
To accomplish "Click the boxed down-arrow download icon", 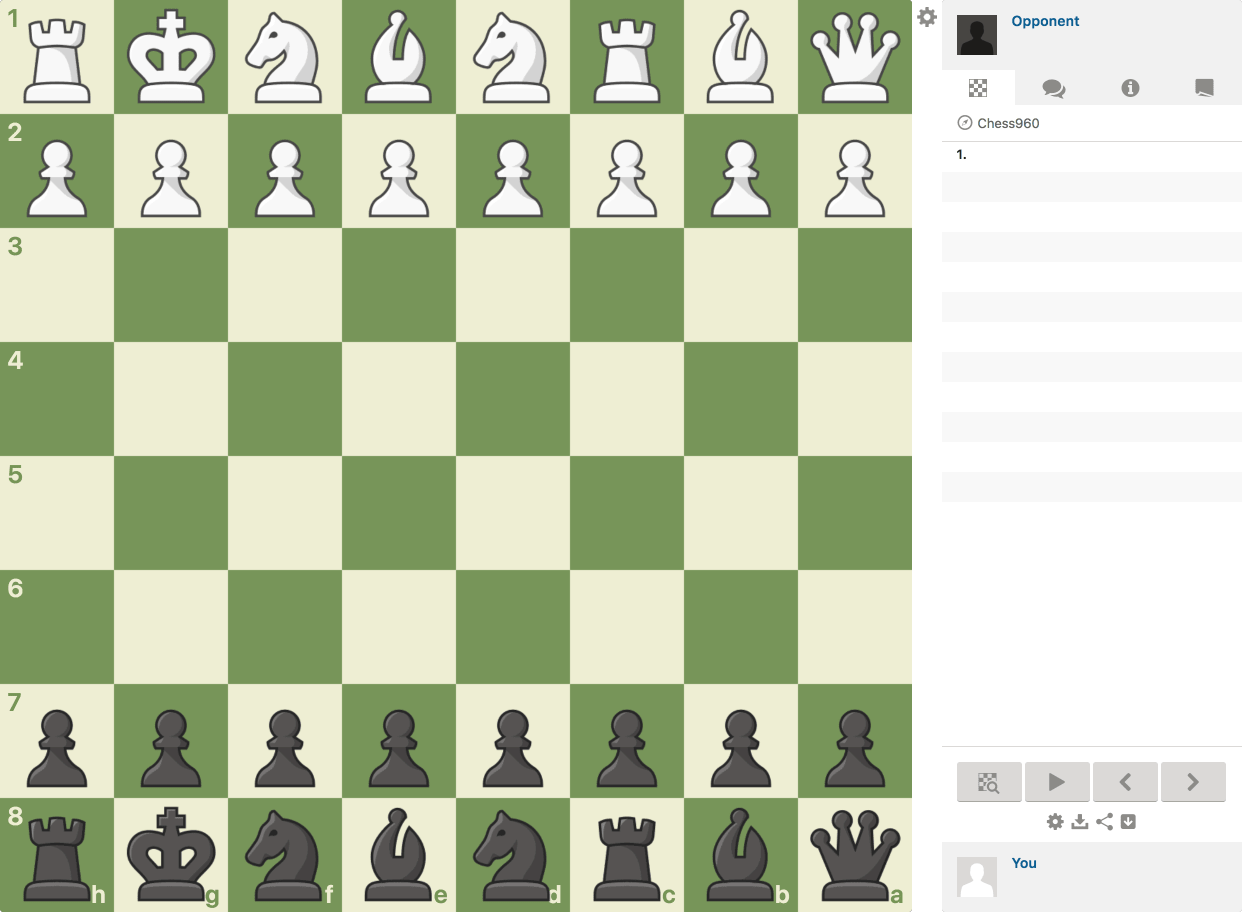I will click(x=1128, y=822).
